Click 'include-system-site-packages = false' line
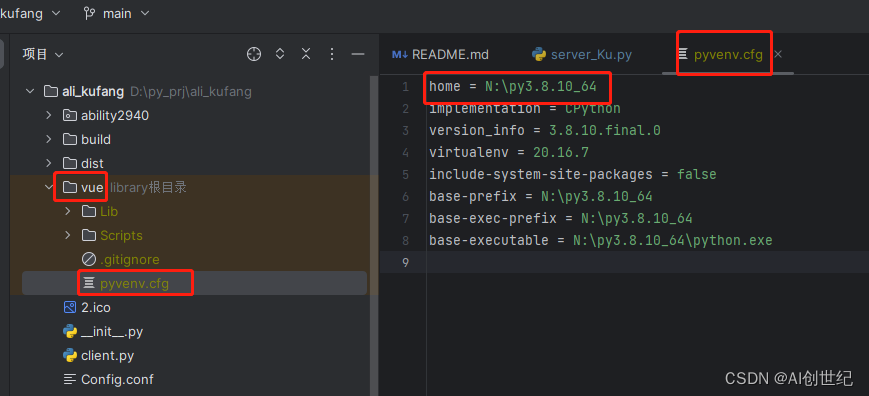The image size is (869, 396). (572, 174)
